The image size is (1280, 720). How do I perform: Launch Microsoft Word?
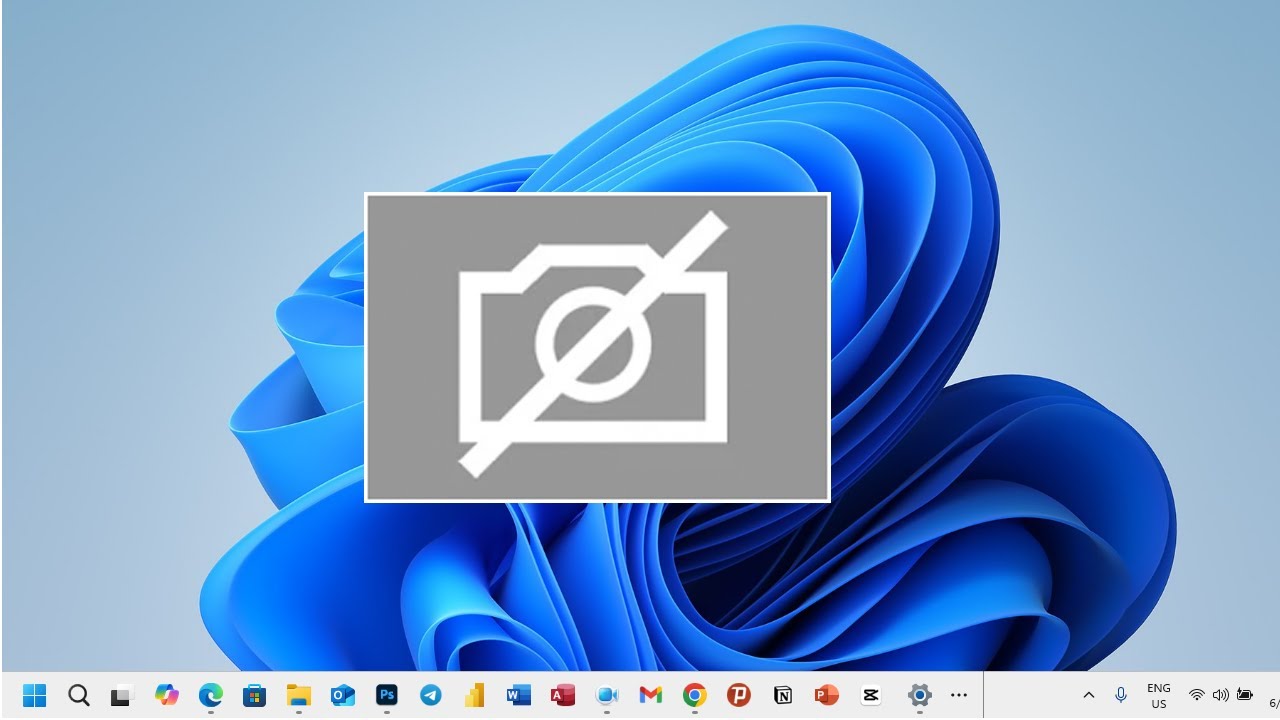coord(519,695)
